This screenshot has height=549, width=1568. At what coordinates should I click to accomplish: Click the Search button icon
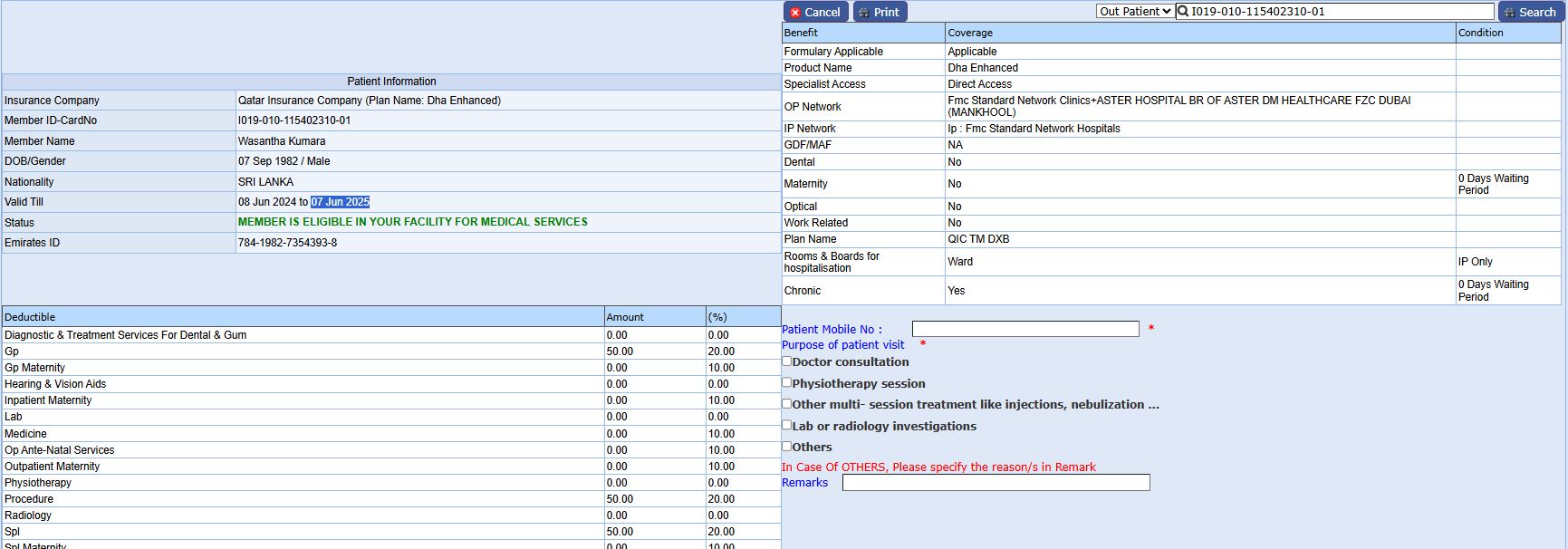(1509, 13)
